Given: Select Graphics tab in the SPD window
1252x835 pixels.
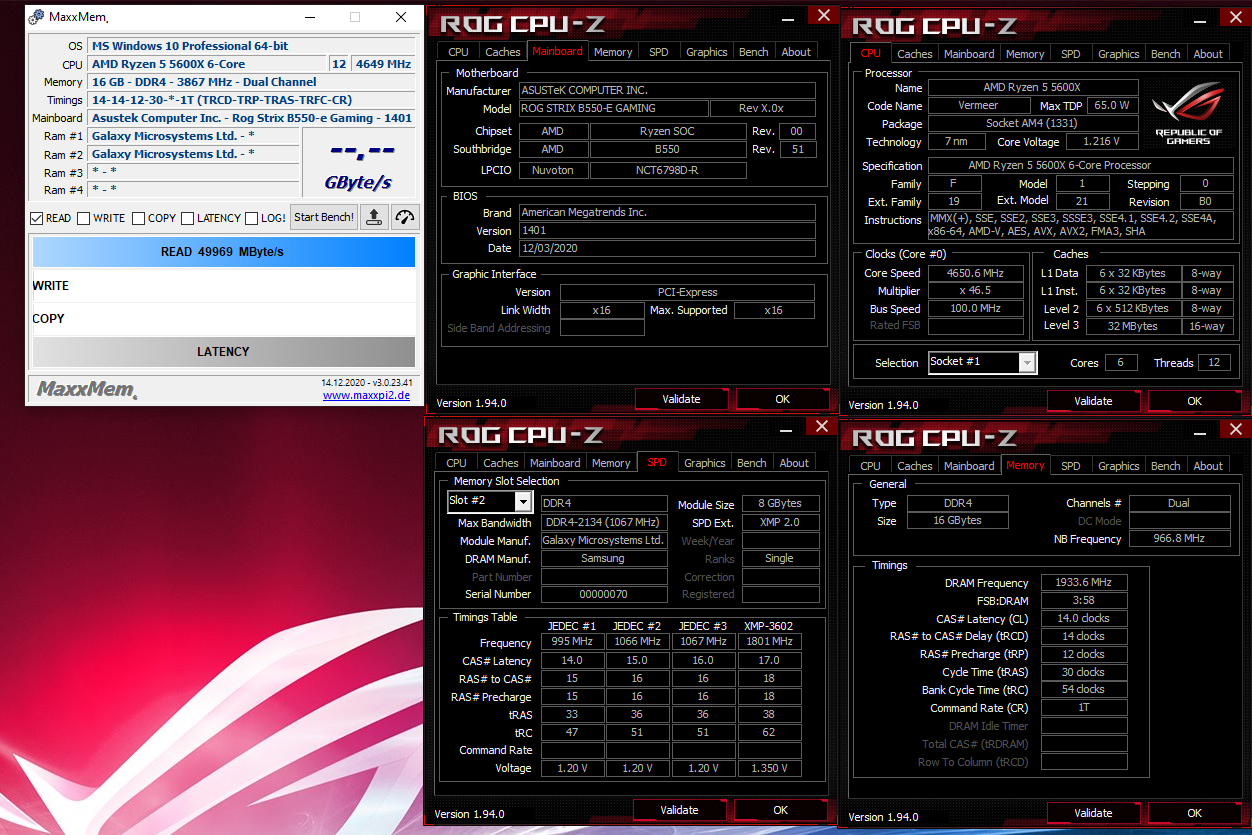Looking at the screenshot, I should pyautogui.click(x=704, y=463).
